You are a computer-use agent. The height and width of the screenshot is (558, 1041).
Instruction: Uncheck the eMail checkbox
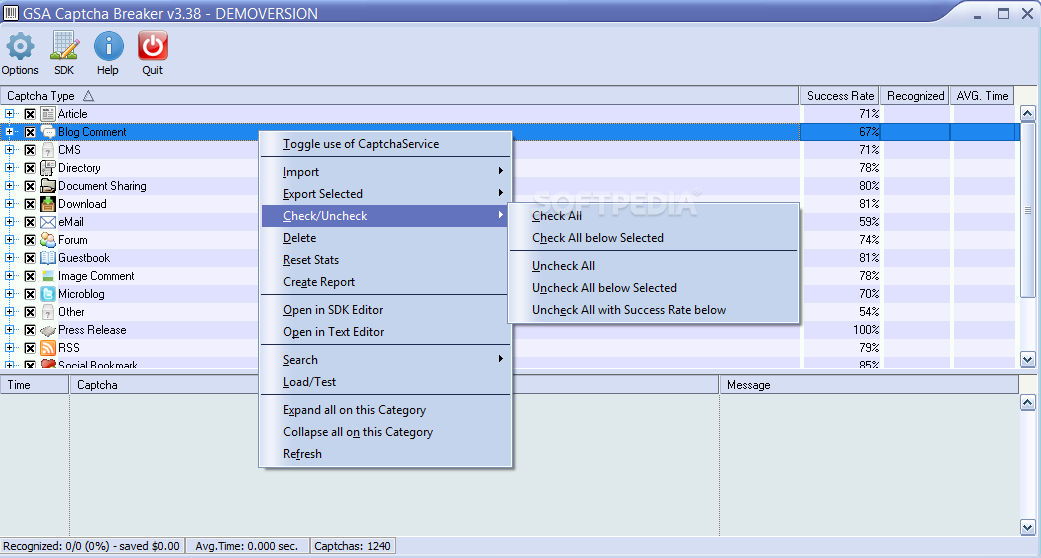coord(30,222)
